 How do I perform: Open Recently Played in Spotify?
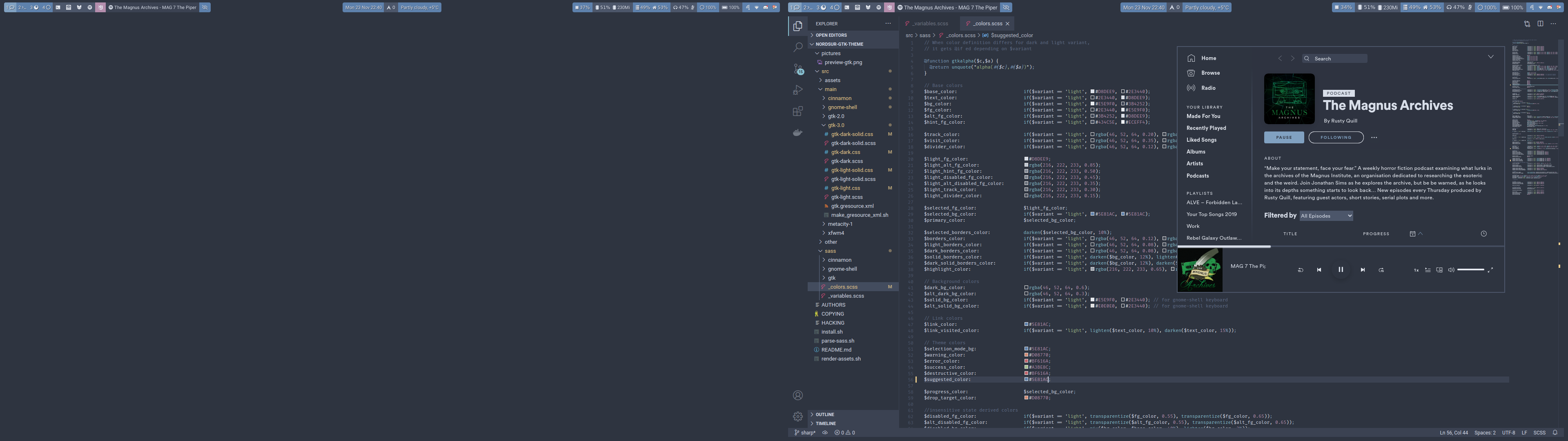tap(1206, 129)
